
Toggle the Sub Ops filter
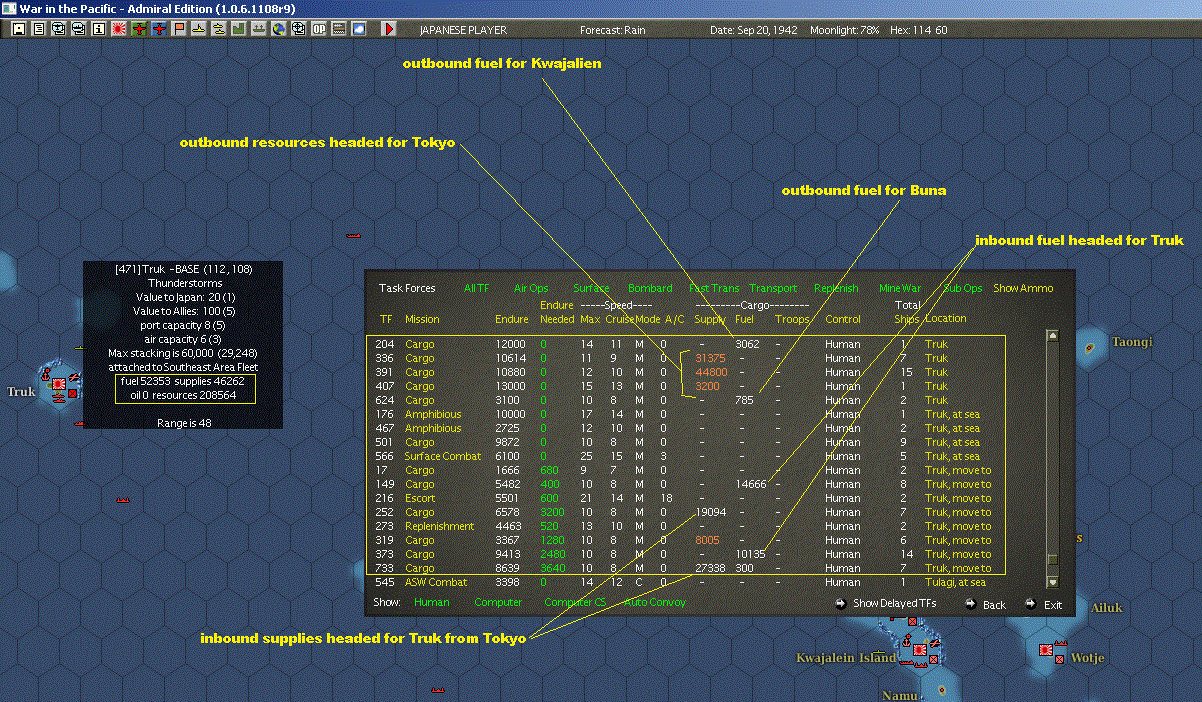click(x=963, y=288)
